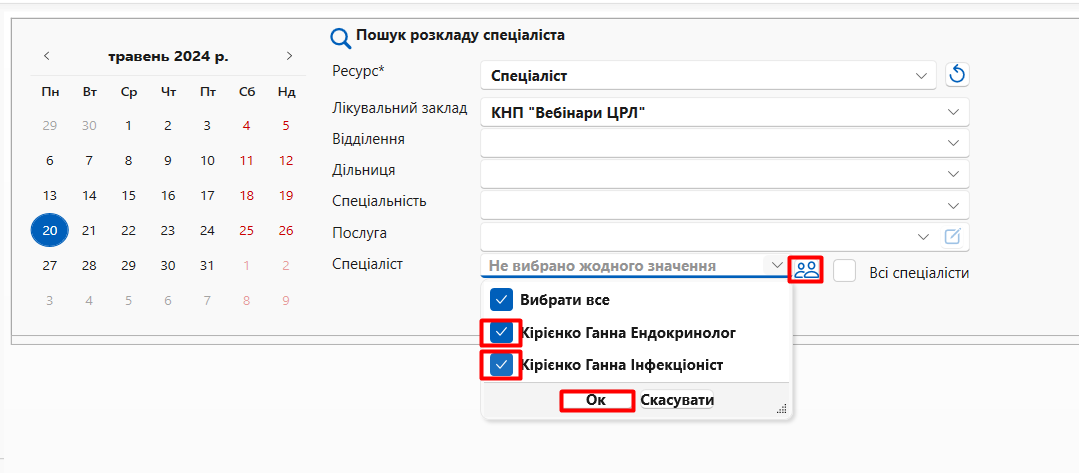Click the search magnifier icon beside title

(341, 38)
